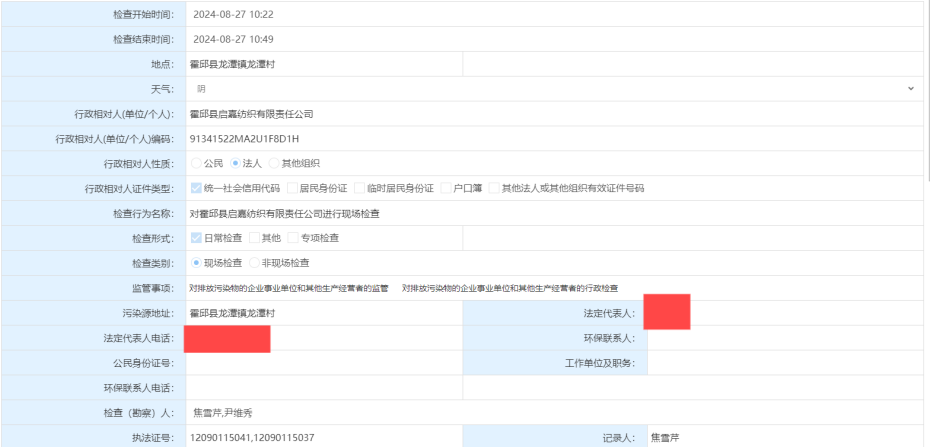Click the 污染源地址 field
Image resolution: width=930 pixels, height=448 pixels.
[x=324, y=313]
